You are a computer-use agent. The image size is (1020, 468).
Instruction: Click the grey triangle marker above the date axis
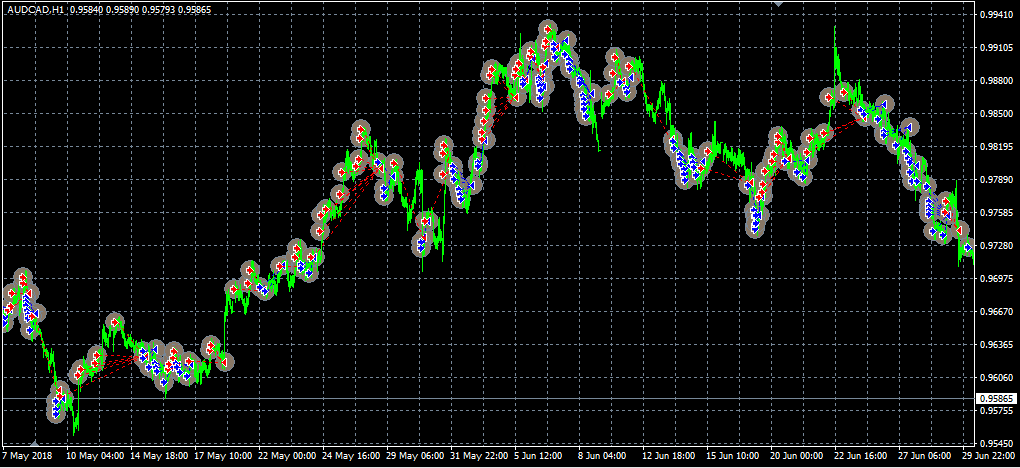pos(34,443)
